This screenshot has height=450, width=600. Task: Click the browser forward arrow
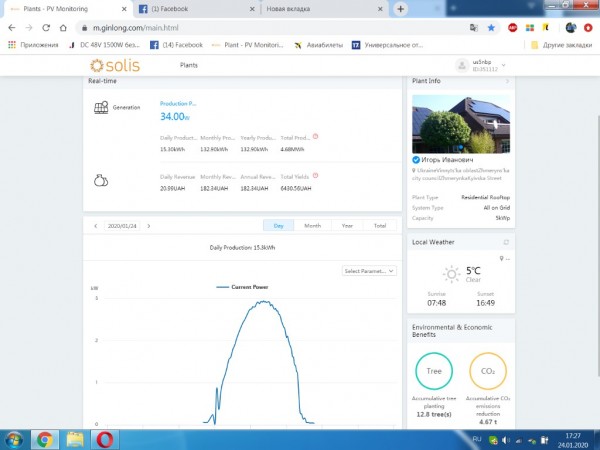click(x=29, y=28)
